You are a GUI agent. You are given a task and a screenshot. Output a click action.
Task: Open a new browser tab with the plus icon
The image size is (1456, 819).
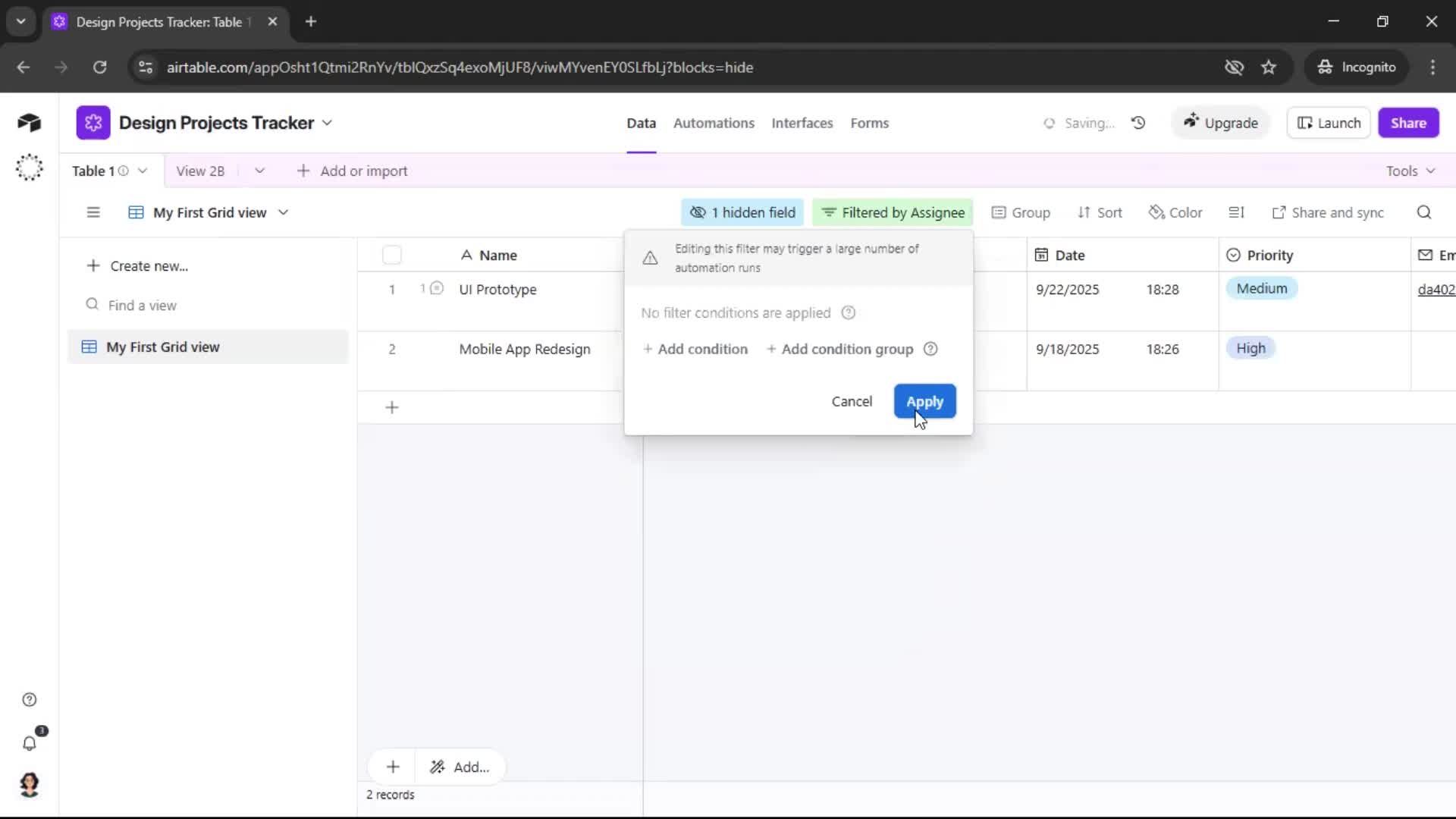click(x=311, y=22)
